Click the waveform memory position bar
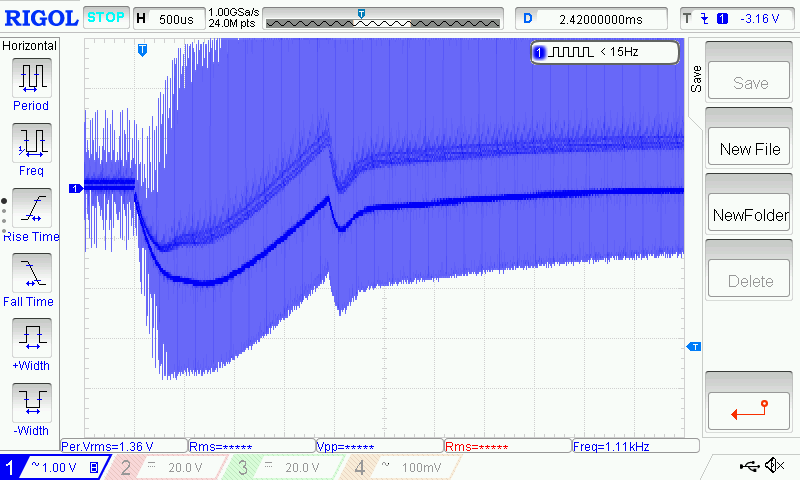This screenshot has width=800, height=480. [383, 20]
